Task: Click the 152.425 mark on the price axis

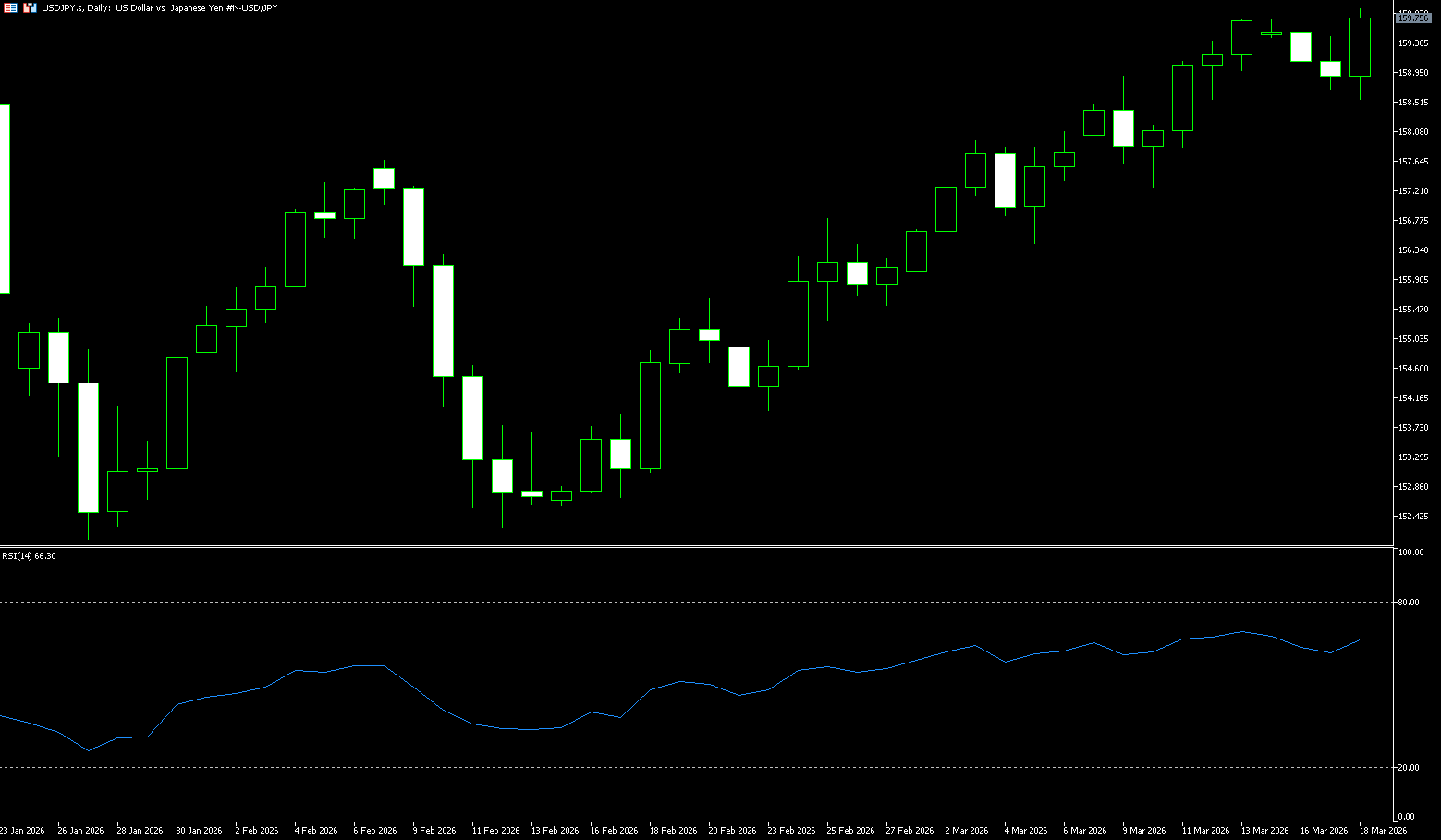Action: click(1413, 517)
